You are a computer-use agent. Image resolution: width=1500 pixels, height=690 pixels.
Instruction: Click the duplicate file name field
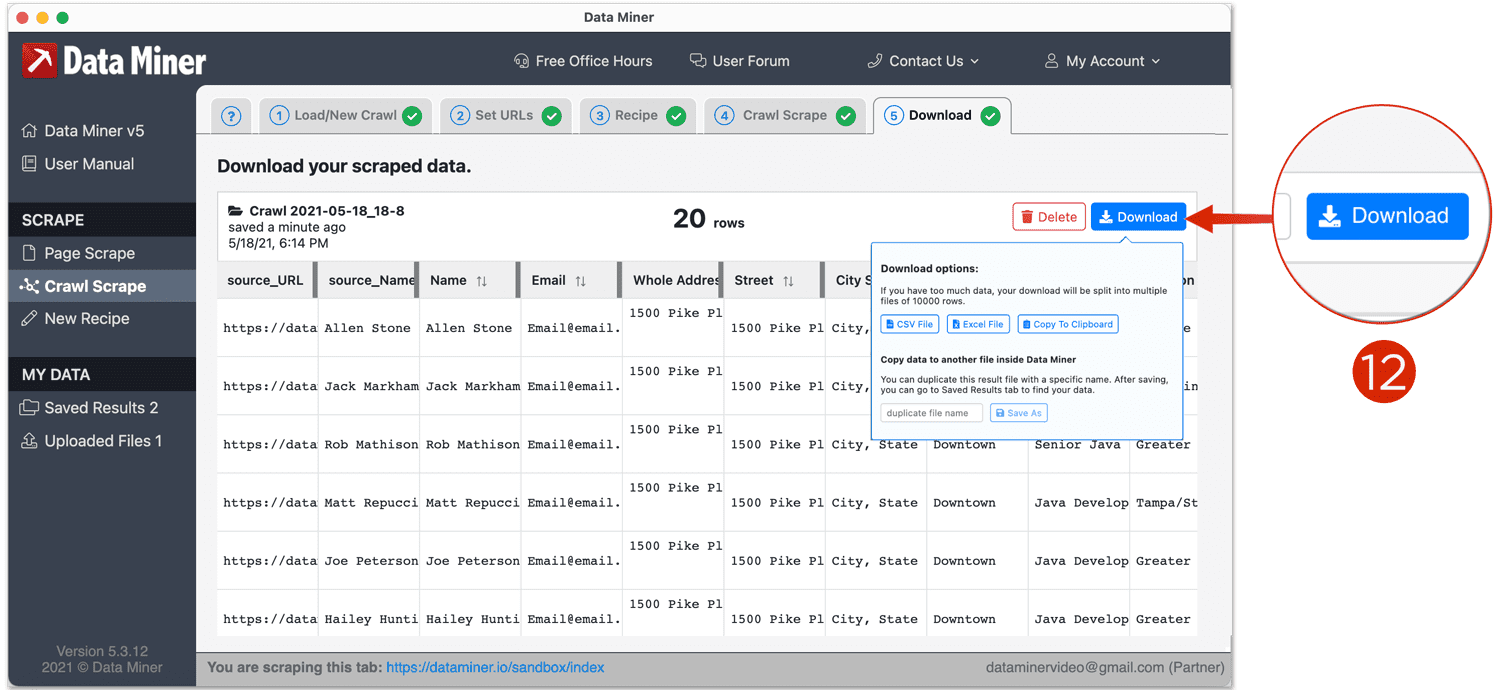(931, 413)
